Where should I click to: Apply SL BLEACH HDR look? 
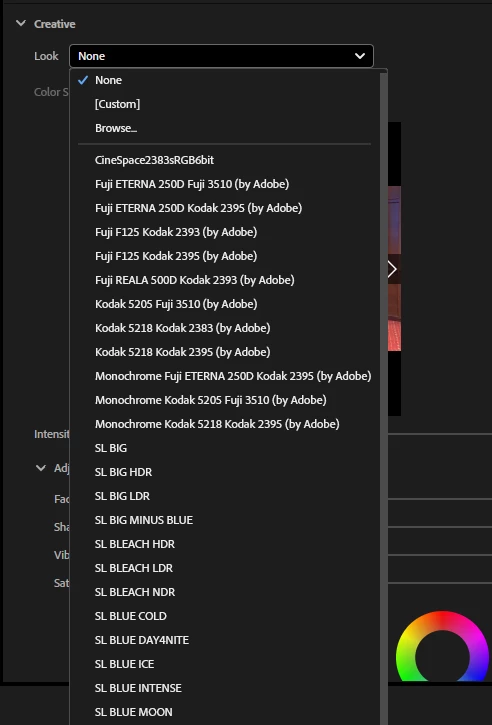[225, 544]
